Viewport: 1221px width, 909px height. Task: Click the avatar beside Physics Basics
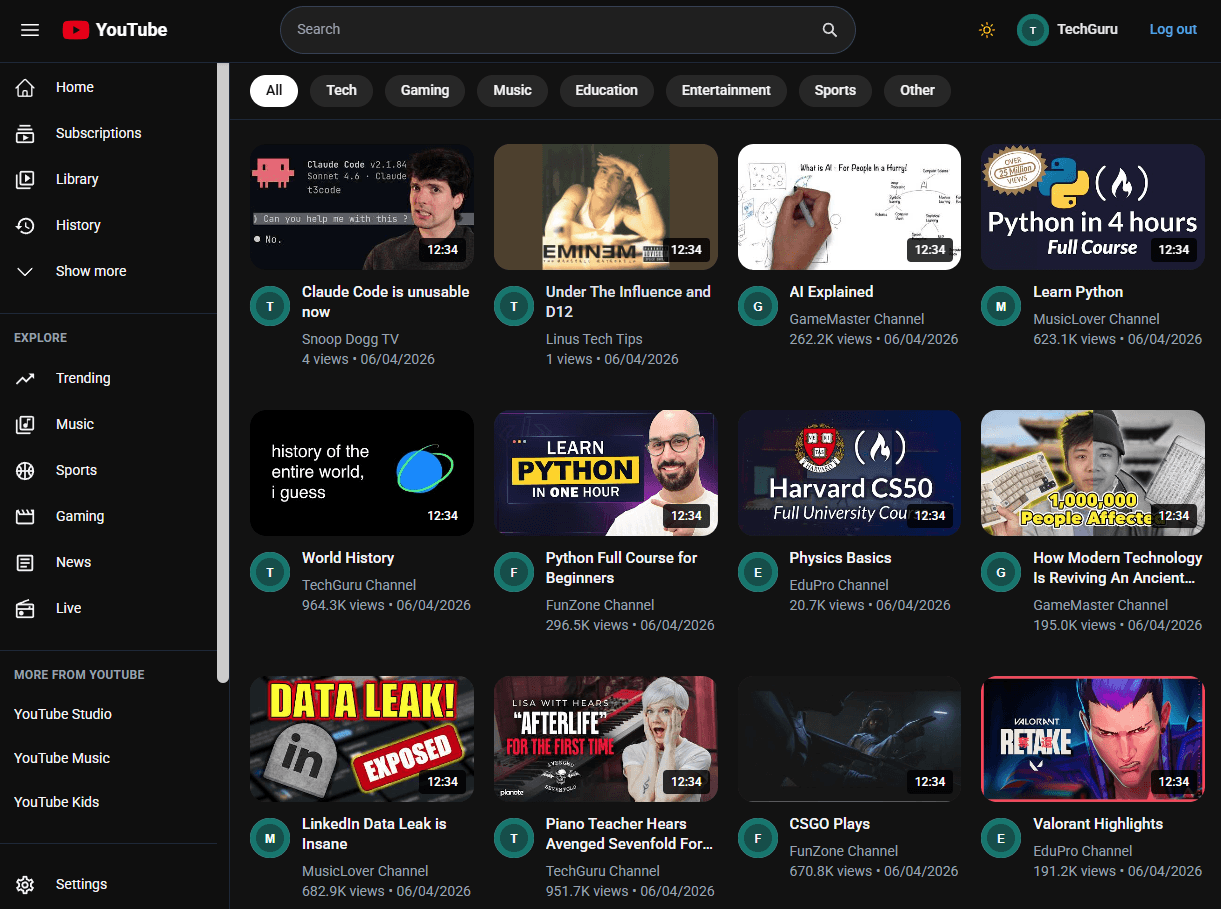coord(758,572)
